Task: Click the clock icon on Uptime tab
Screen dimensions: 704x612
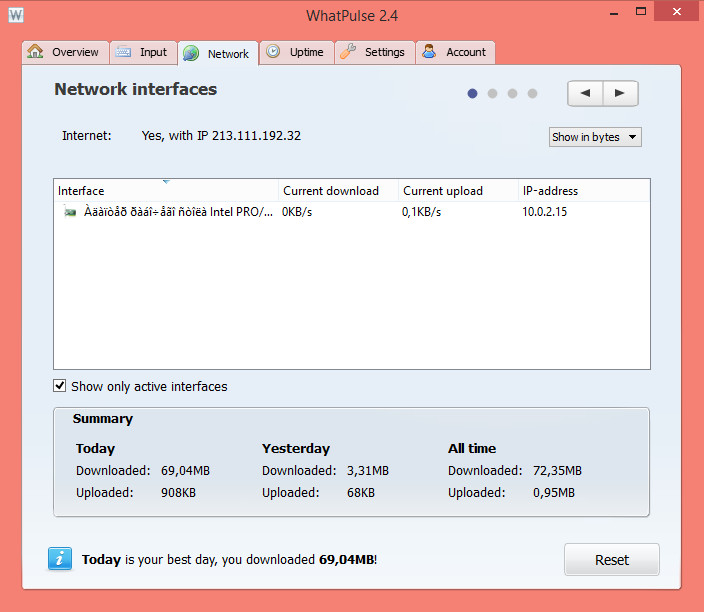Action: pyautogui.click(x=273, y=51)
